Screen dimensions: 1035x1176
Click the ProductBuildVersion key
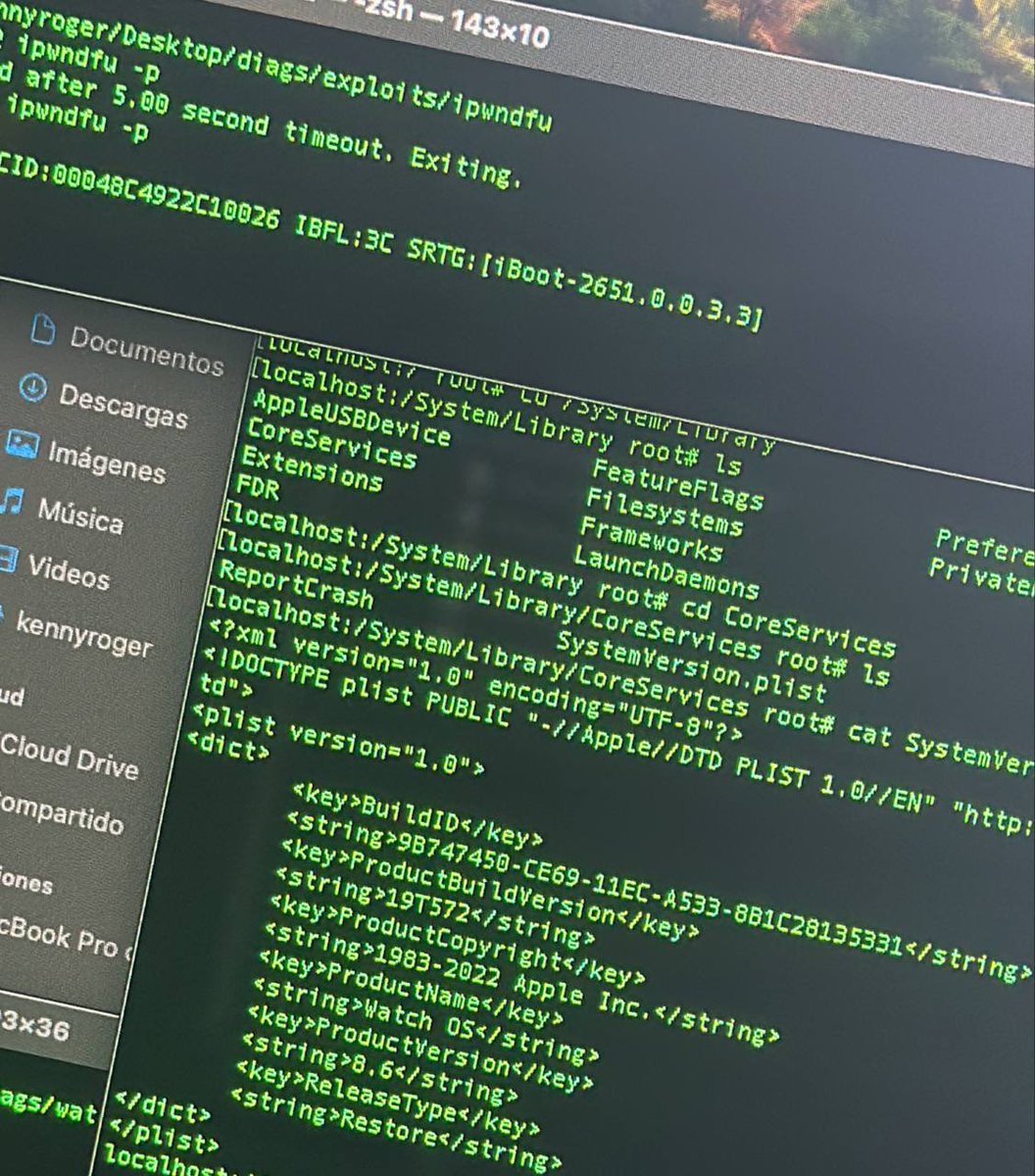point(489,889)
